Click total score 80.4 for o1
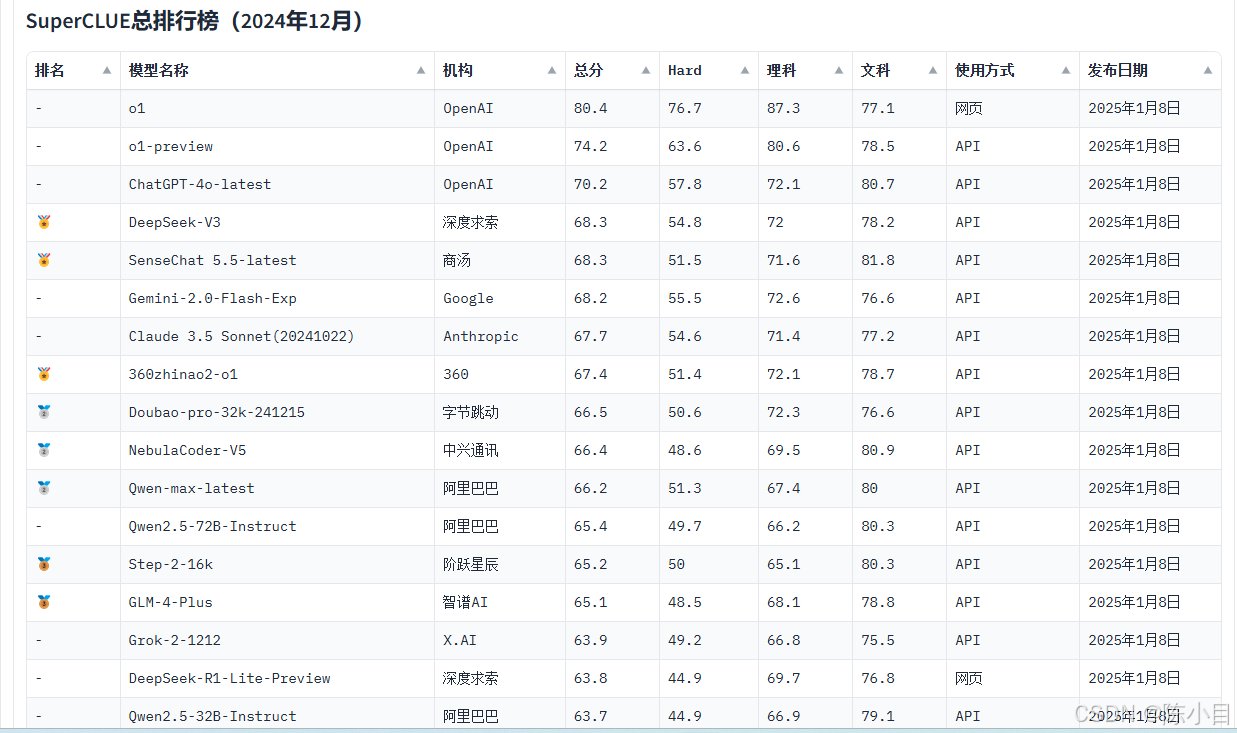1237x733 pixels. [591, 108]
